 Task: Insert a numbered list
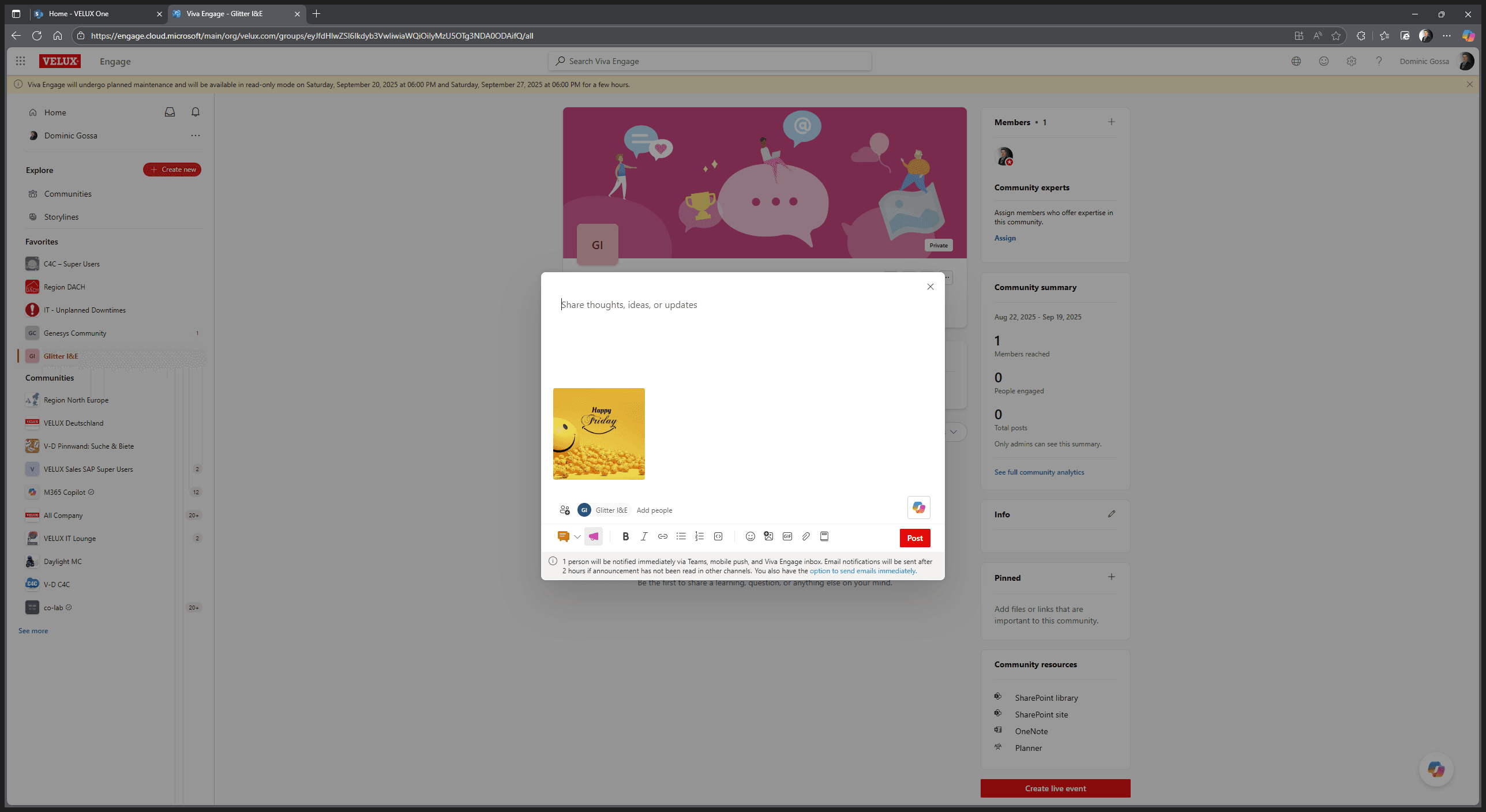pos(699,536)
